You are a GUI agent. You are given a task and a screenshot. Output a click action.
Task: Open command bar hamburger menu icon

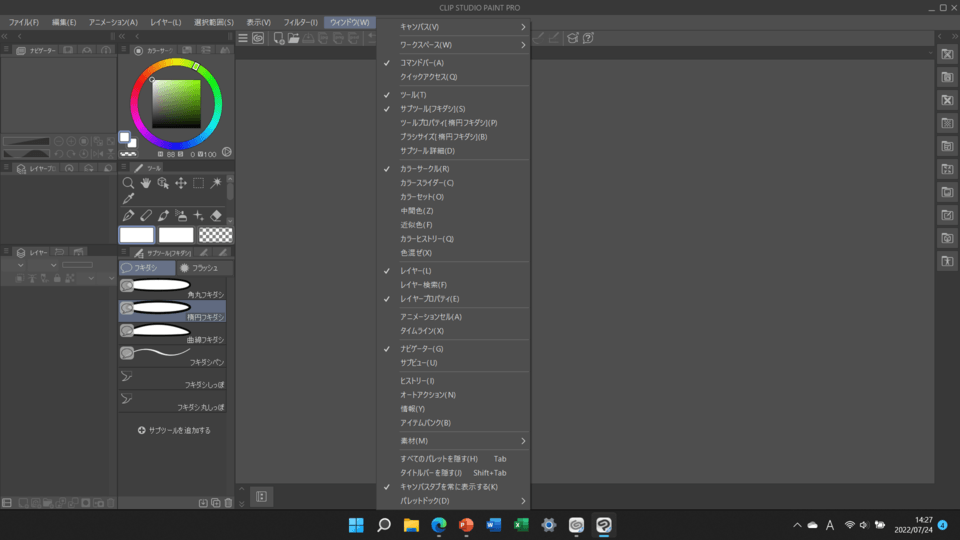coord(243,38)
